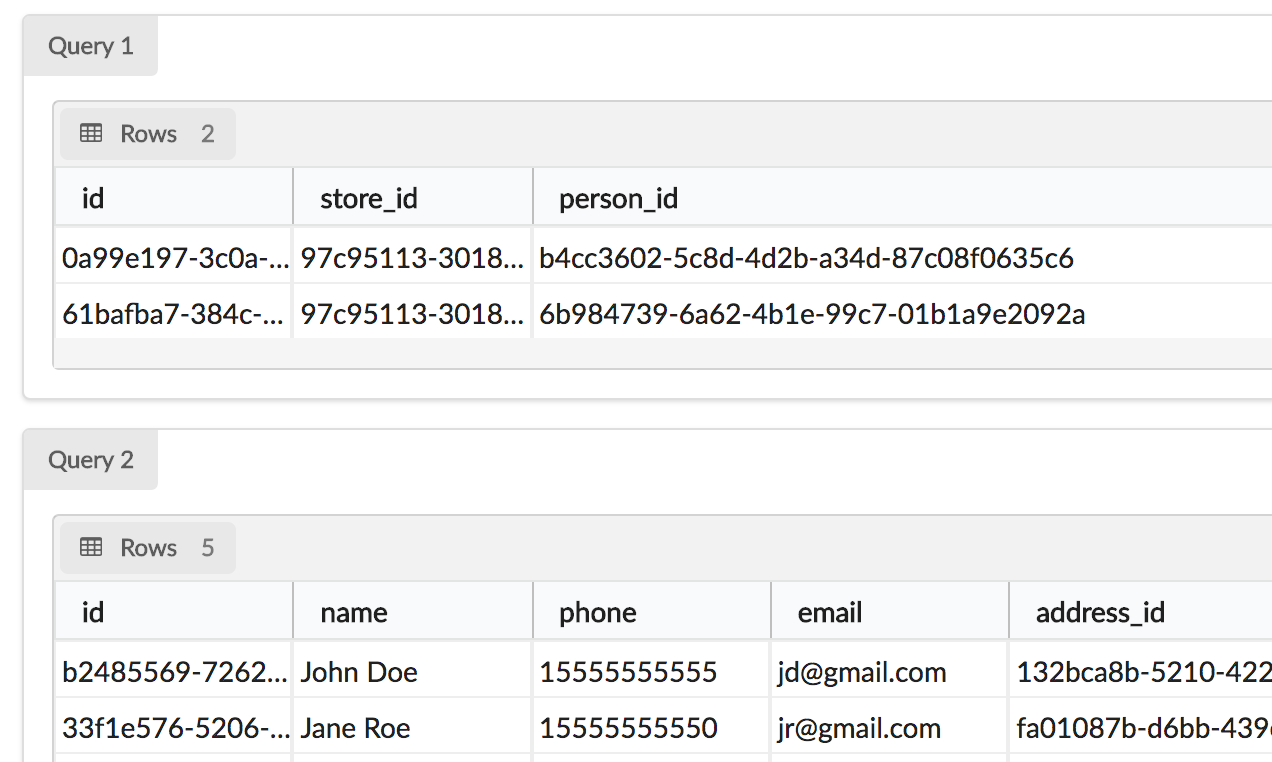Click the id column header in Query 2
1272x762 pixels.
[x=174, y=611]
